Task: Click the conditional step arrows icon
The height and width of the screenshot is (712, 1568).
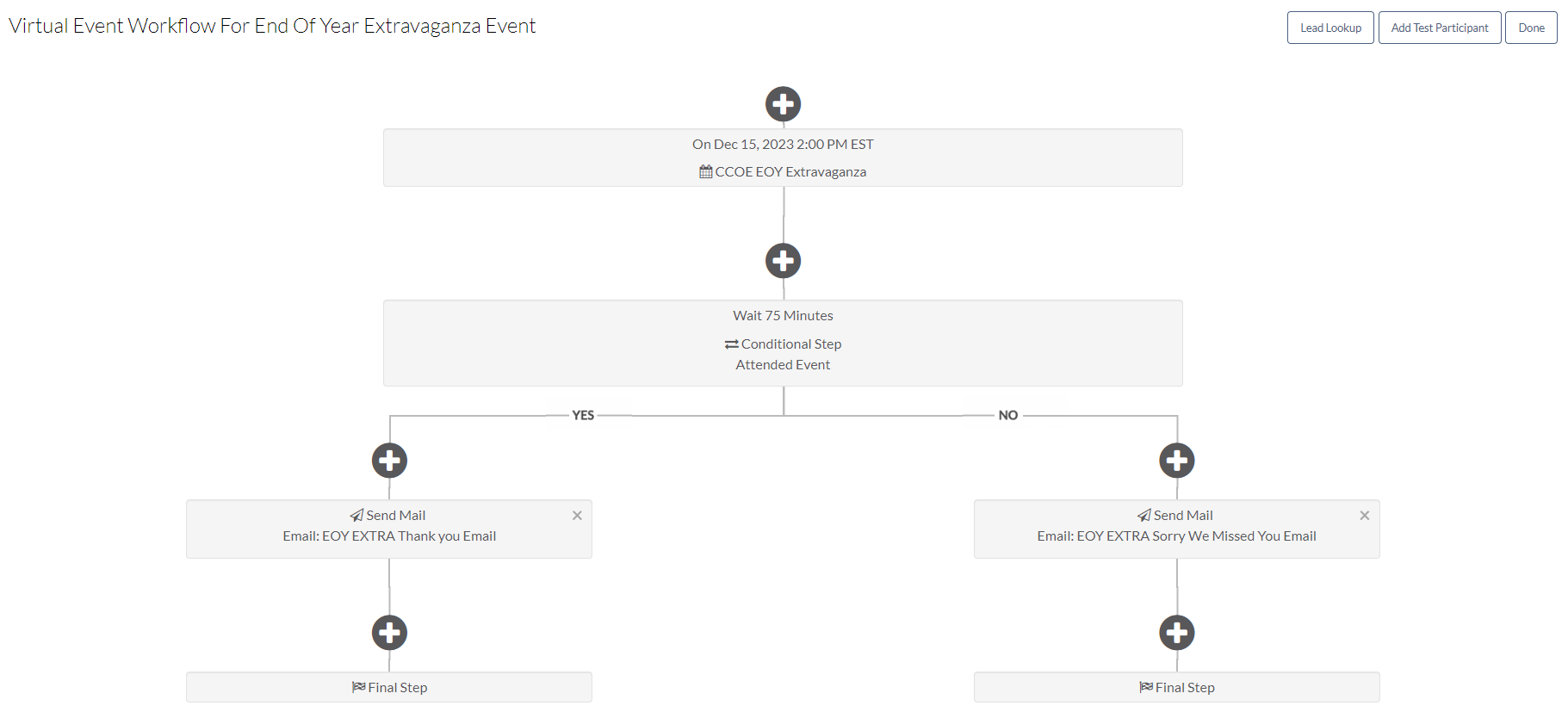Action: [731, 343]
